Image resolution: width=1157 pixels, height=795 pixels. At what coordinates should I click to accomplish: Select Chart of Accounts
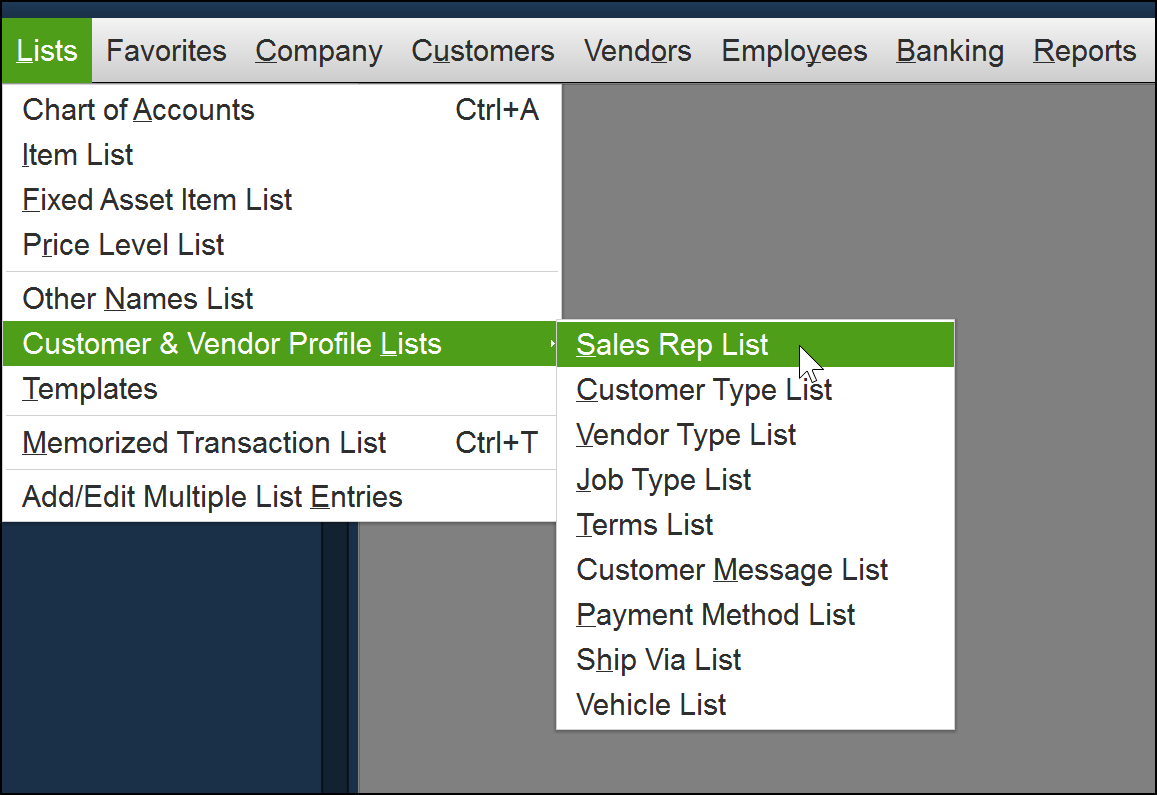[280, 110]
